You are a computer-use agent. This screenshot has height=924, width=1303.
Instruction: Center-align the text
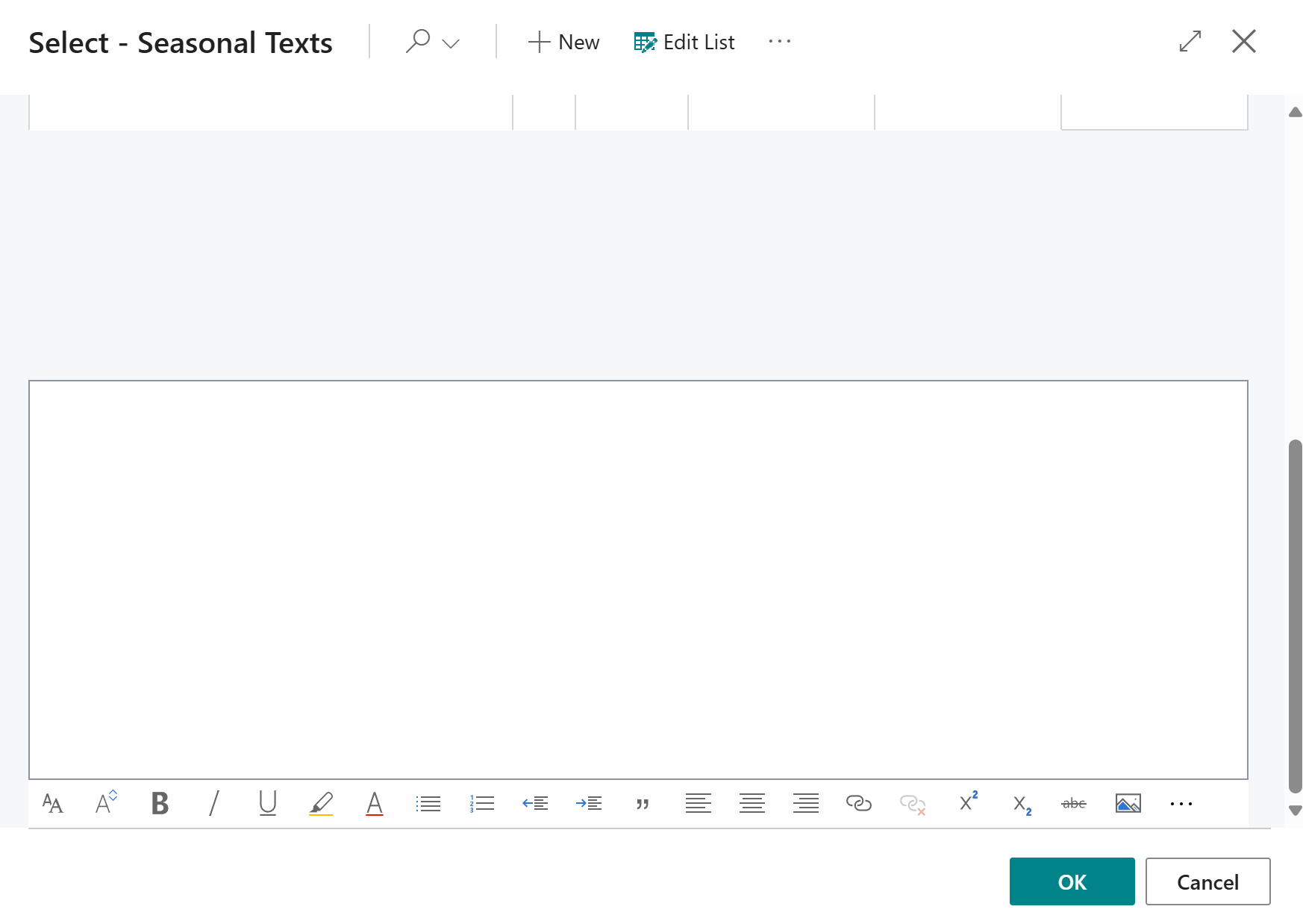[752, 804]
